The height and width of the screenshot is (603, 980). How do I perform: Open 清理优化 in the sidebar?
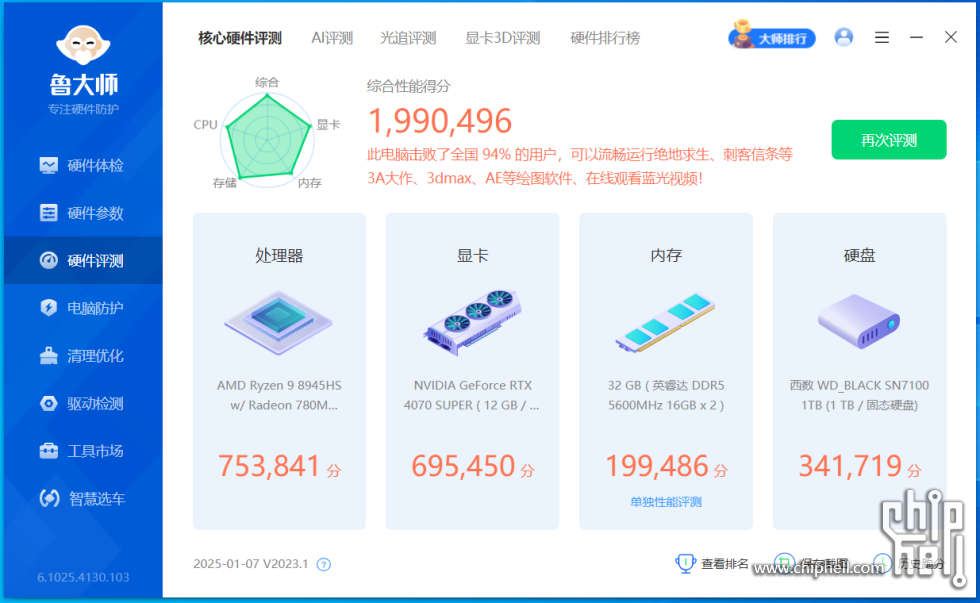[83, 356]
